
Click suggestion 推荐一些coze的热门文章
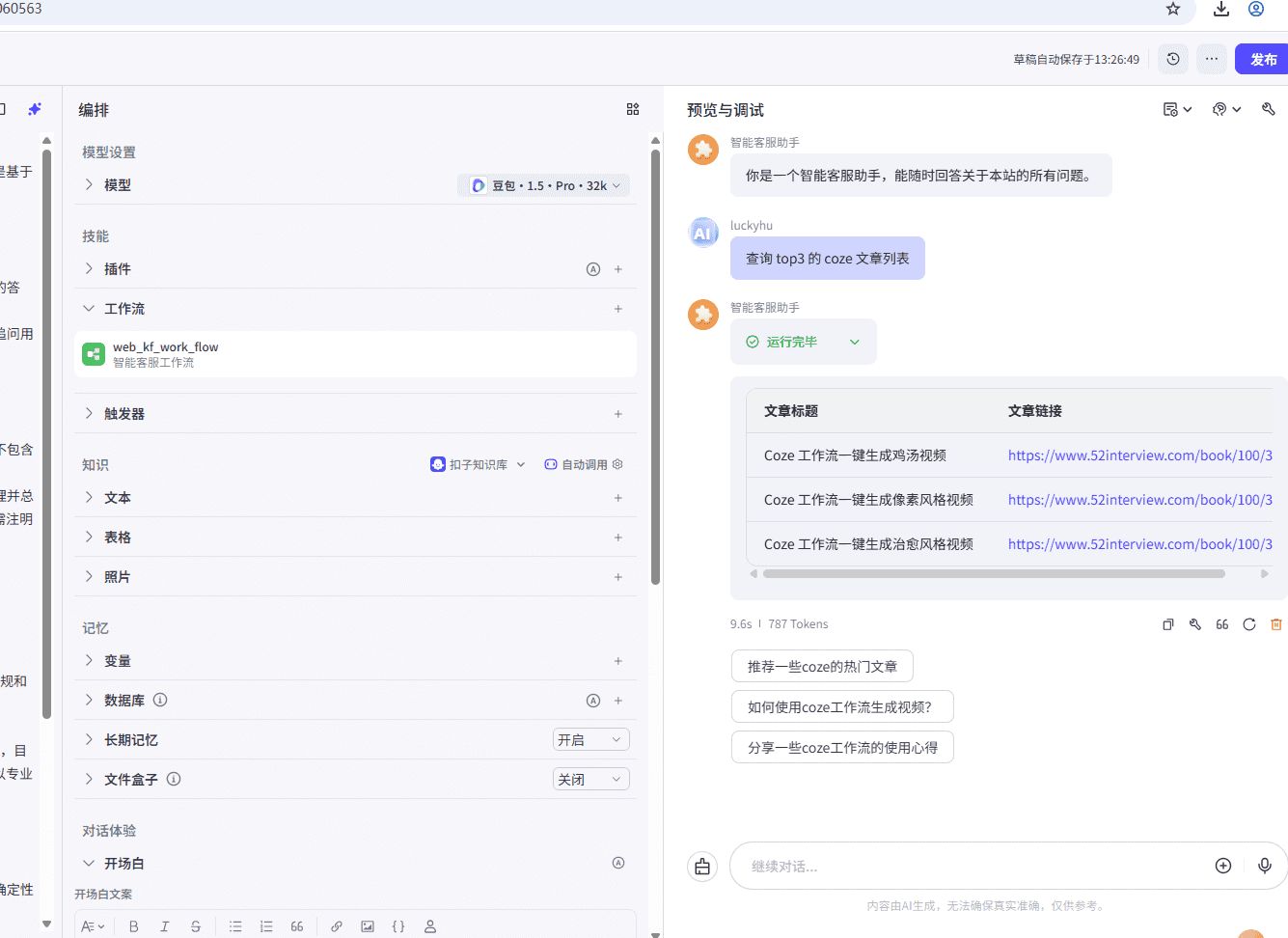(822, 667)
